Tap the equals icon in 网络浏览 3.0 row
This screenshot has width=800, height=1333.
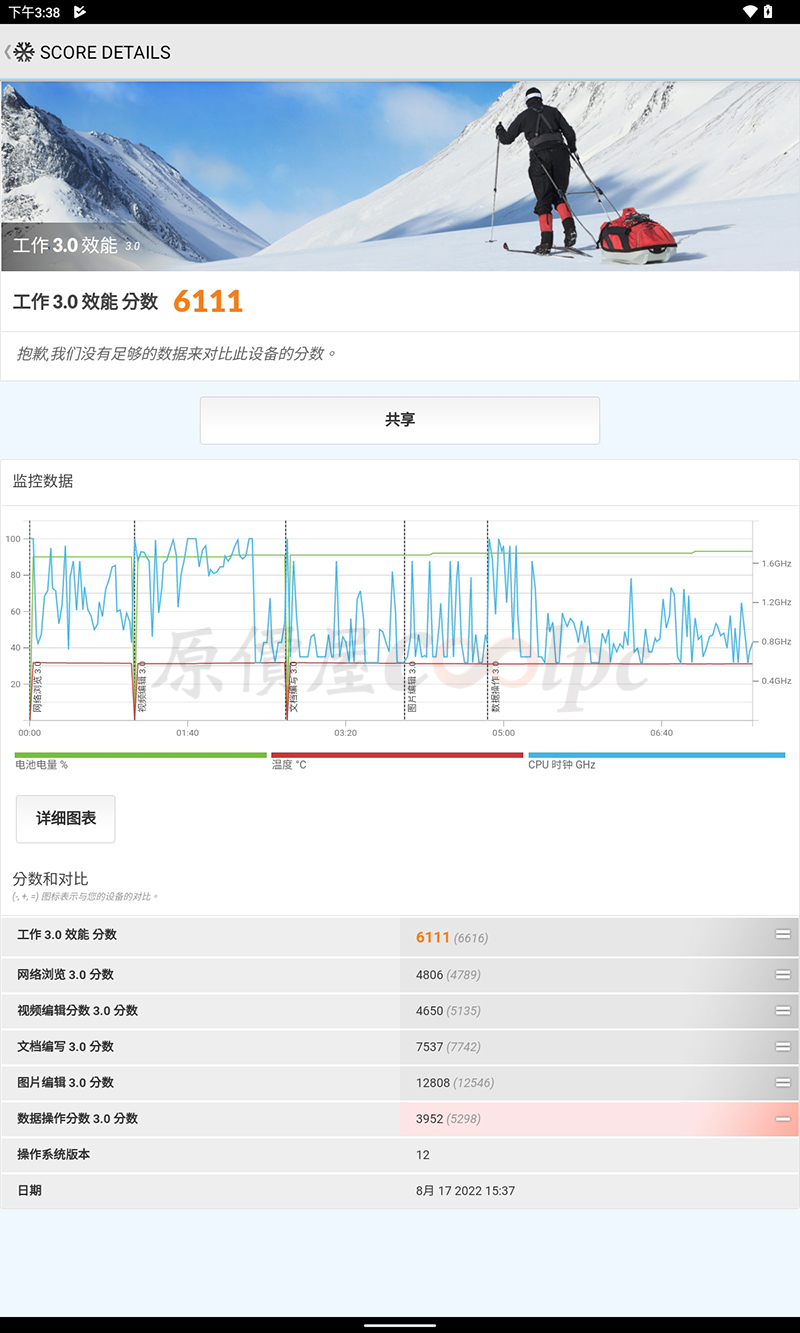pos(783,975)
